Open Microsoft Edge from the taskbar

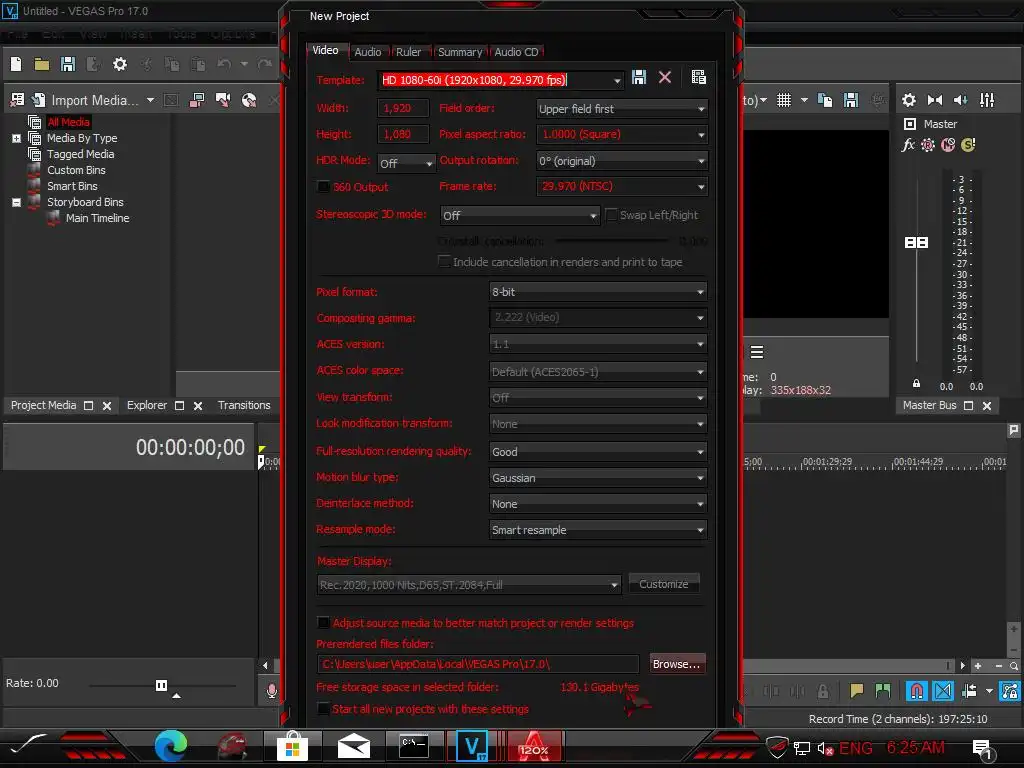[x=171, y=746]
